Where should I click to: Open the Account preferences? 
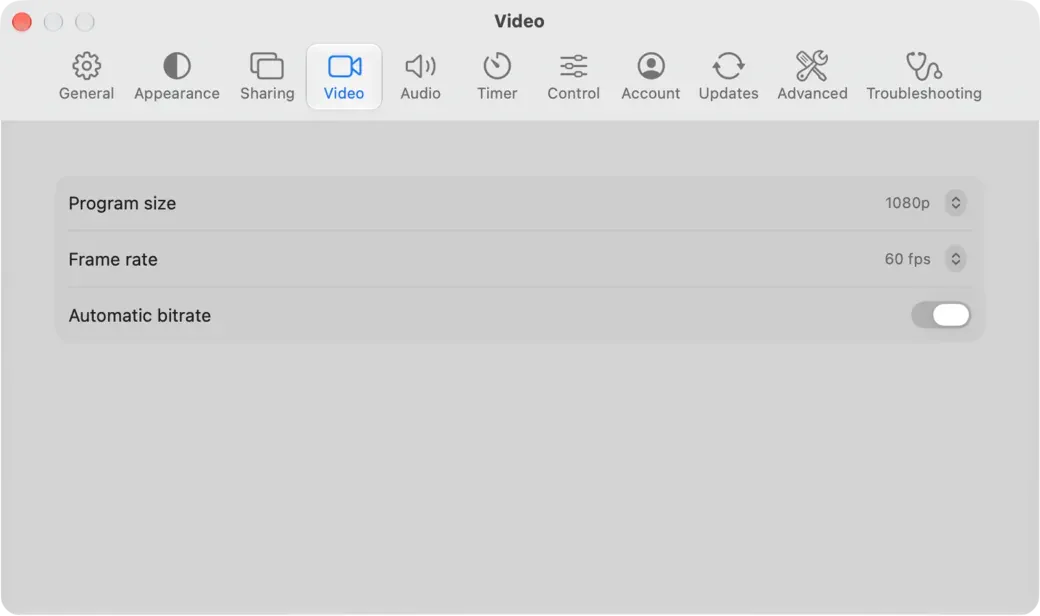click(651, 77)
